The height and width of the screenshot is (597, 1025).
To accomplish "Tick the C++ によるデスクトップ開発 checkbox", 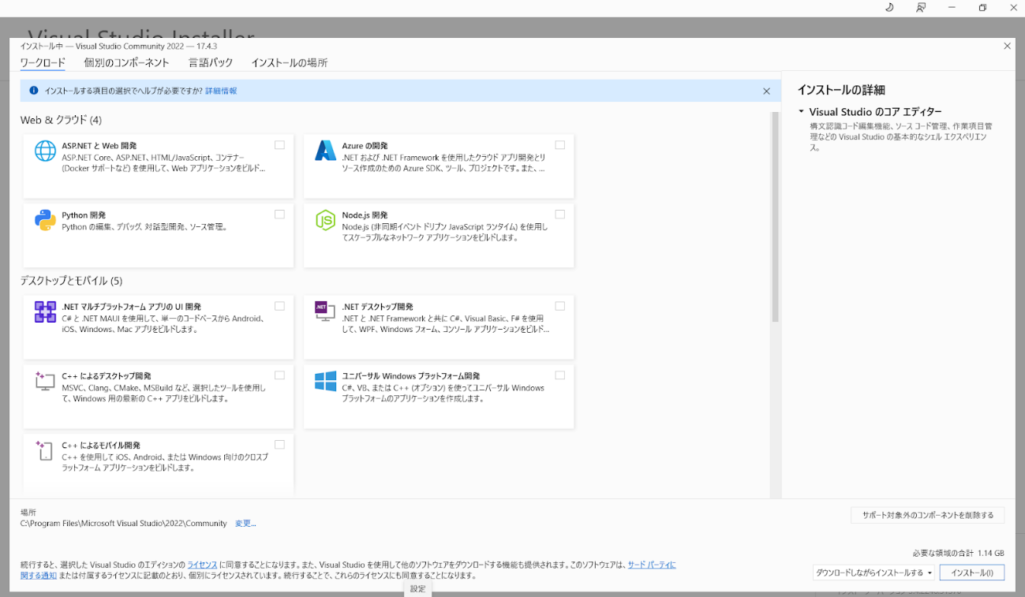I will pyautogui.click(x=280, y=375).
